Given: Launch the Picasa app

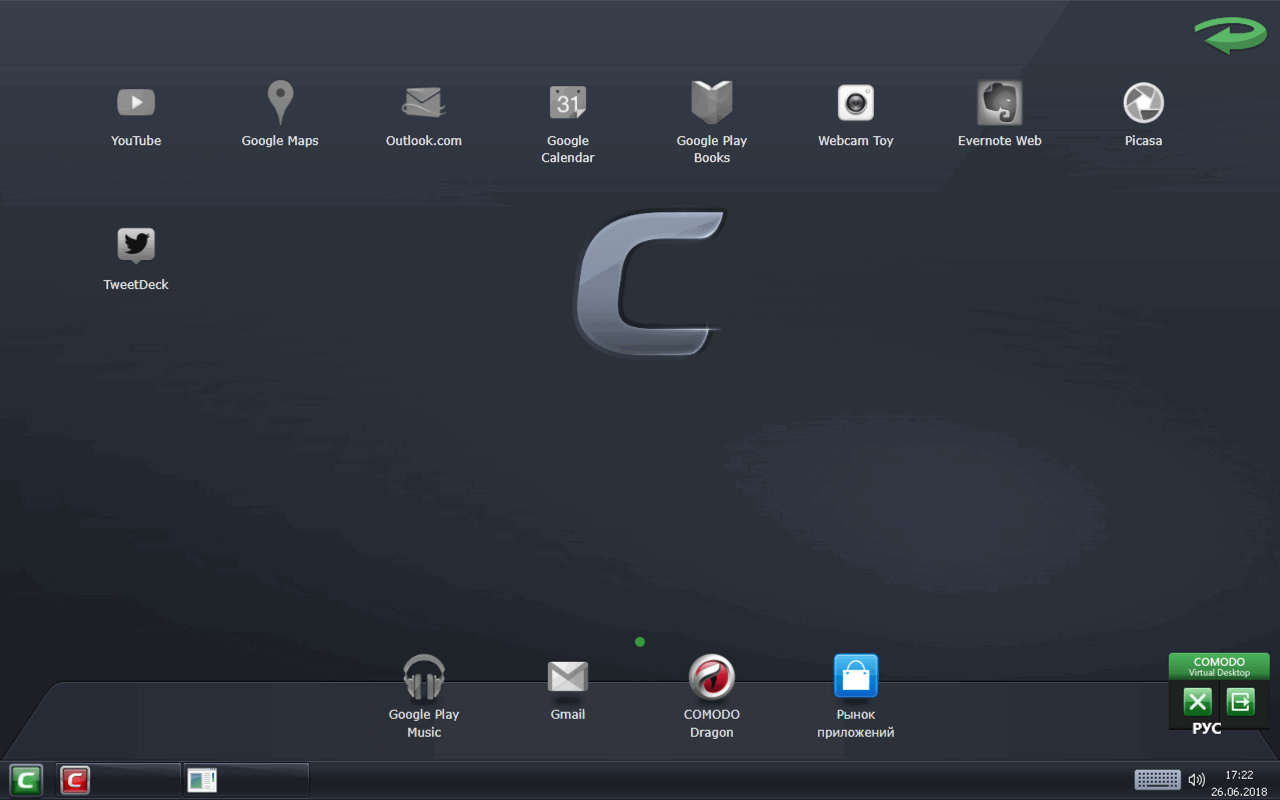Looking at the screenshot, I should point(1144,102).
